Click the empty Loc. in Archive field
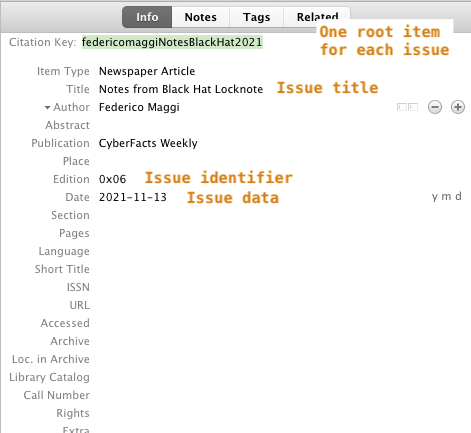The image size is (471, 433). click(280, 359)
